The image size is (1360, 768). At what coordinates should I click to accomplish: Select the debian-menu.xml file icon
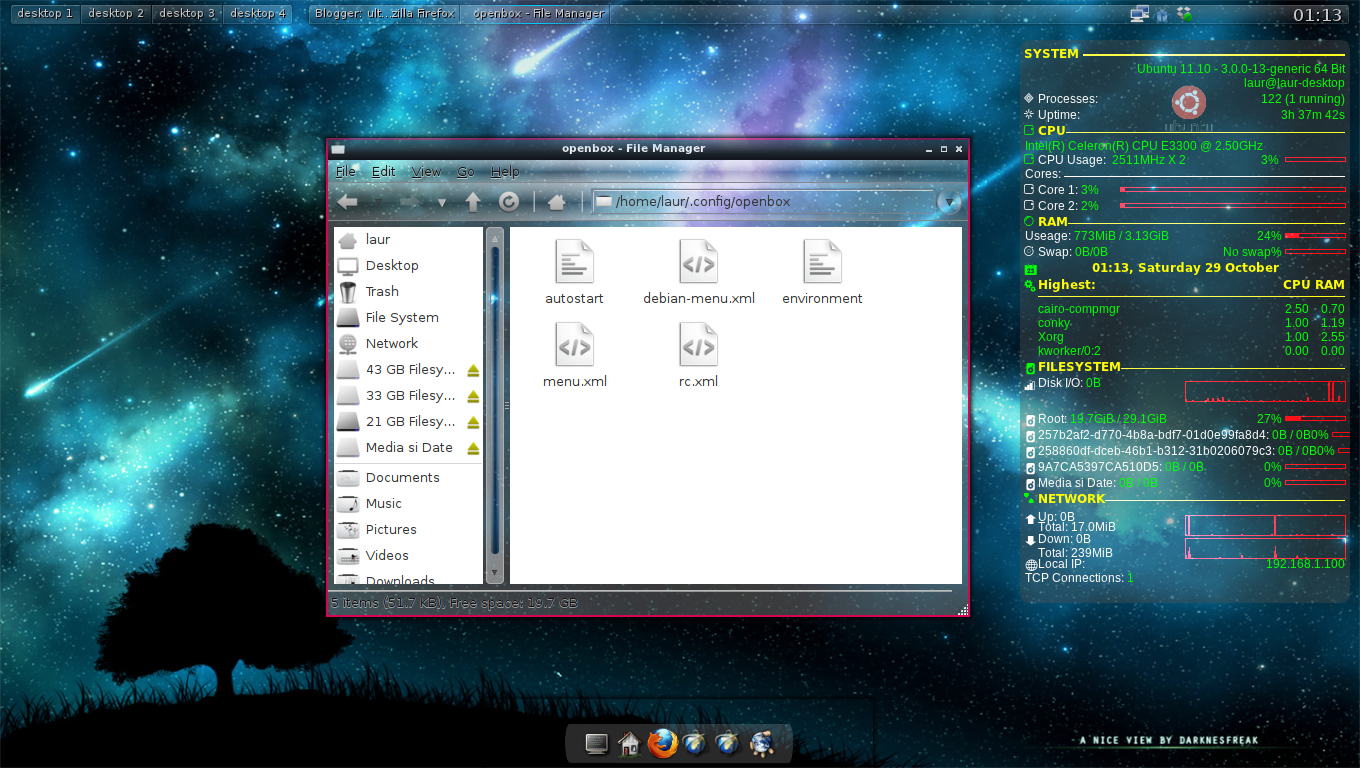coord(698,262)
